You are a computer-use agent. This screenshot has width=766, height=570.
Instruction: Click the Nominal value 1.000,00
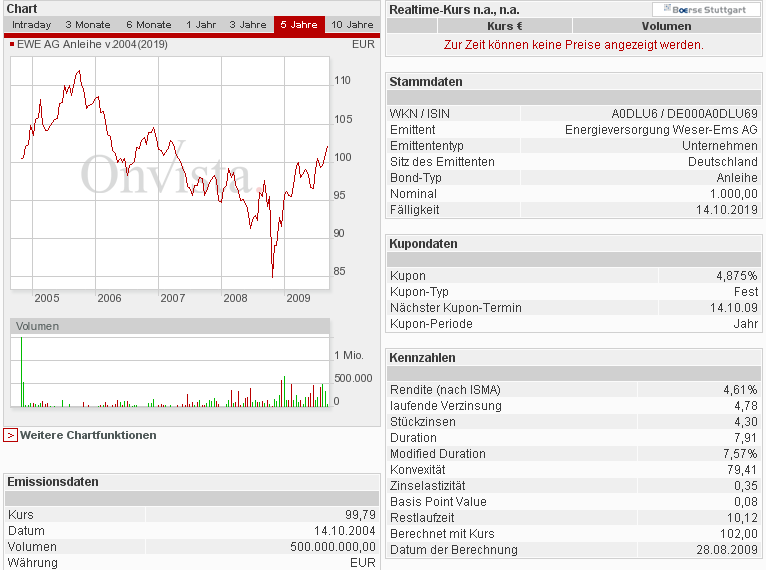(x=733, y=194)
